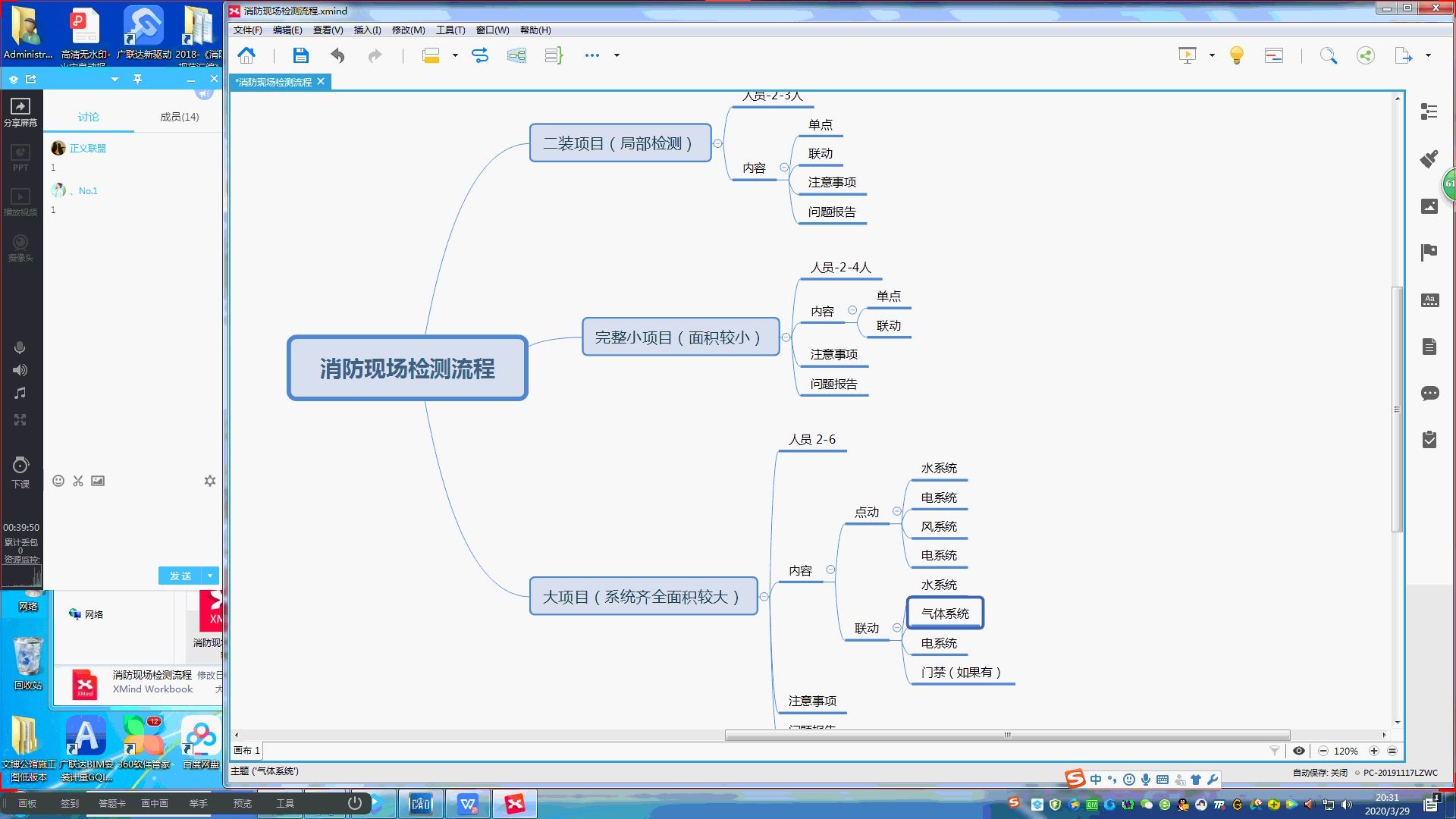Open the Image panel in right sidebar

[1429, 206]
